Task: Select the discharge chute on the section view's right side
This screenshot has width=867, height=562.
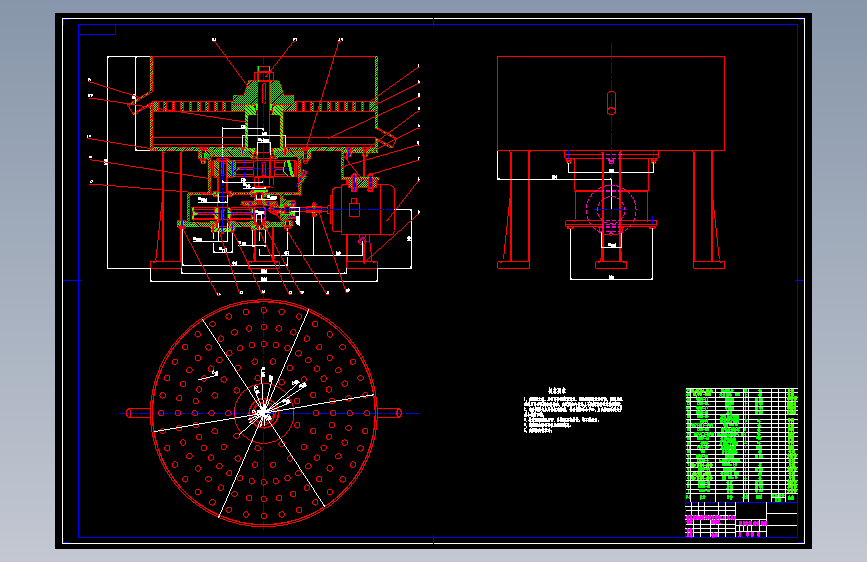Action: point(387,138)
